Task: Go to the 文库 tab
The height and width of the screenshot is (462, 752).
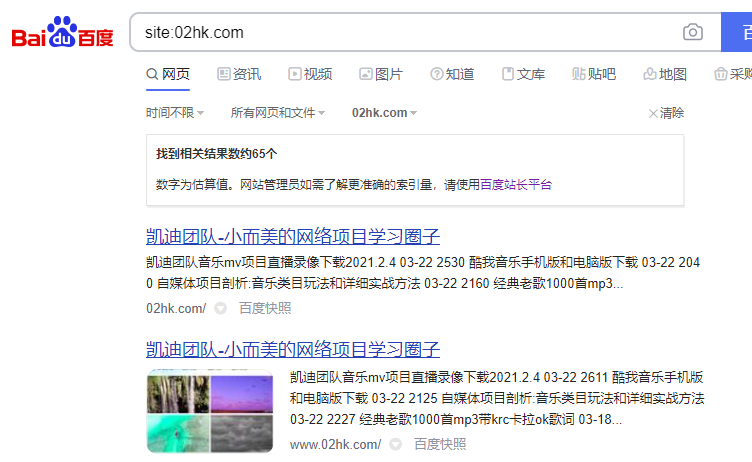Action: 523,74
